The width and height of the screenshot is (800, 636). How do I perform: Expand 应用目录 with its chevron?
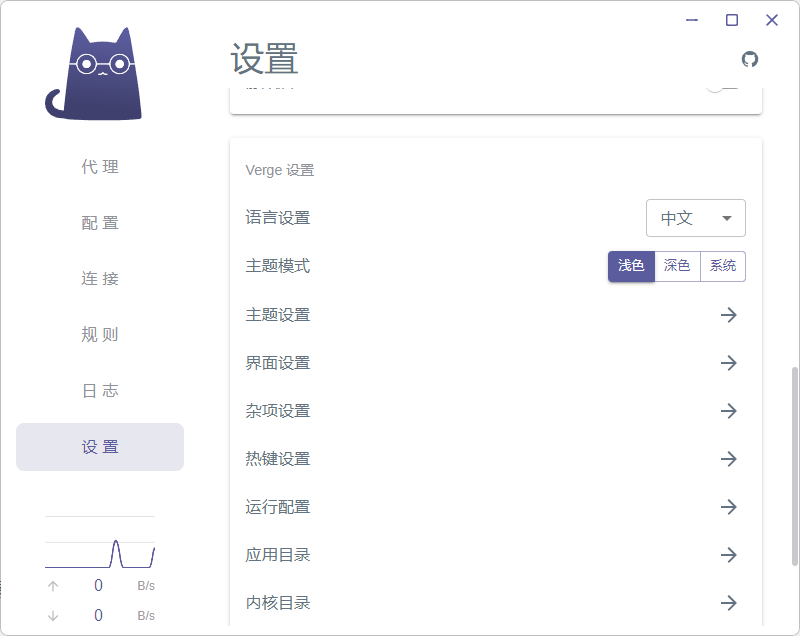(729, 555)
